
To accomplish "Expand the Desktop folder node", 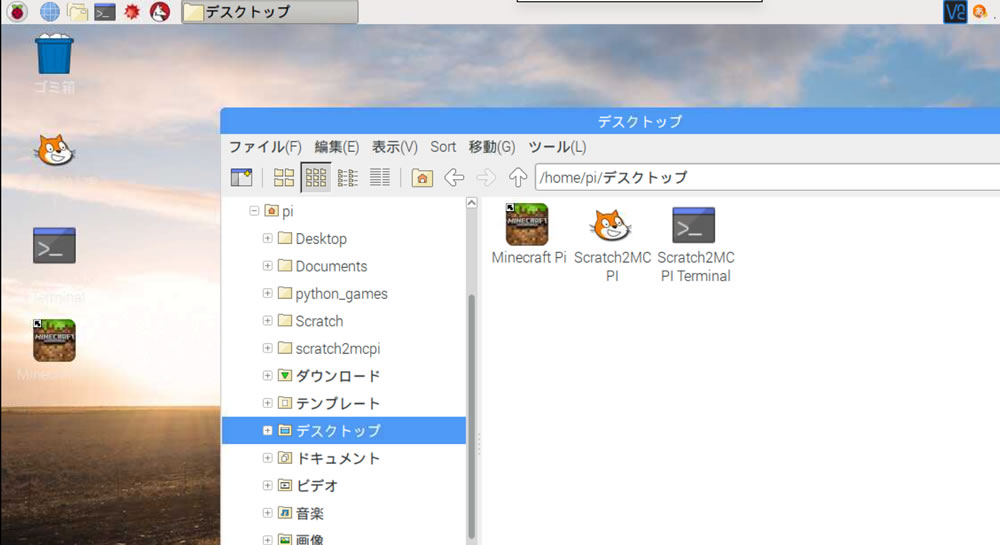I will [x=267, y=238].
